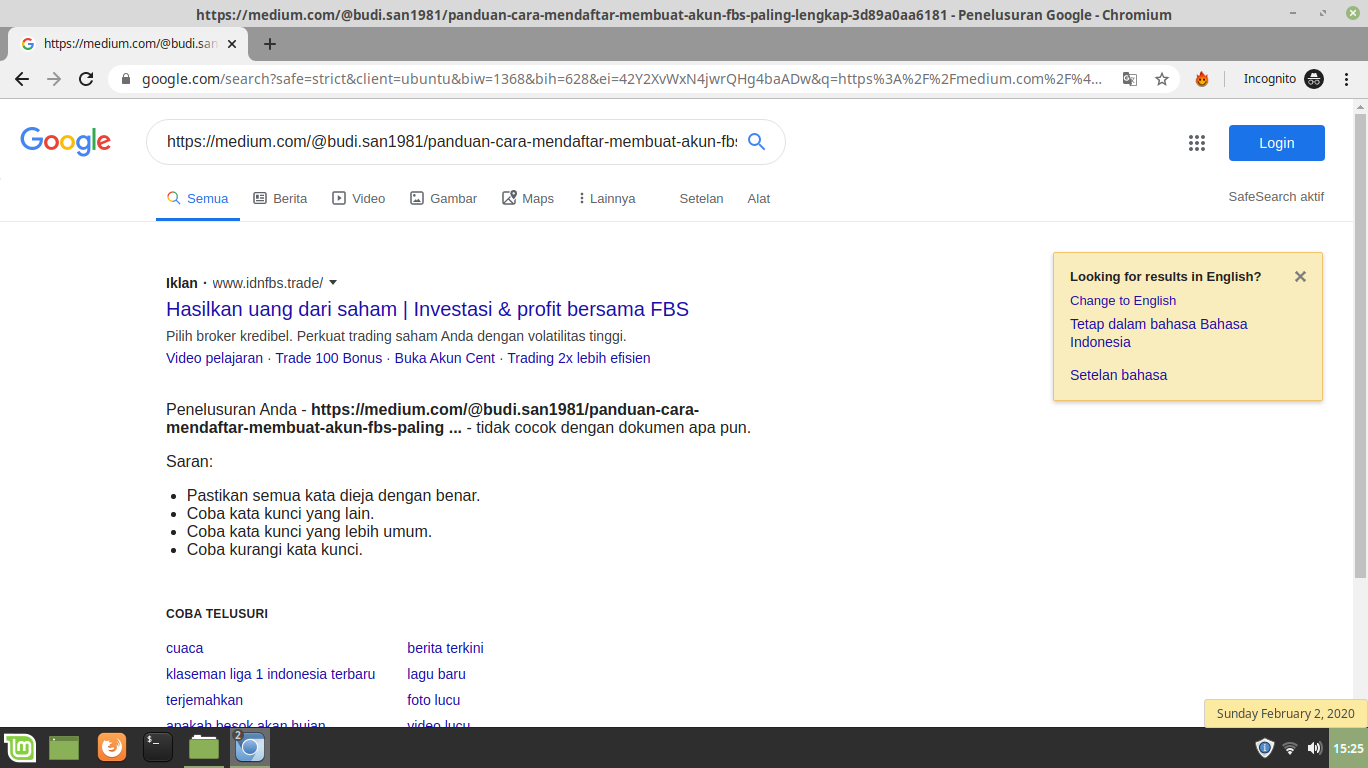Click Trading 2x lebih efisien sitelink
1368x768 pixels.
click(x=579, y=358)
